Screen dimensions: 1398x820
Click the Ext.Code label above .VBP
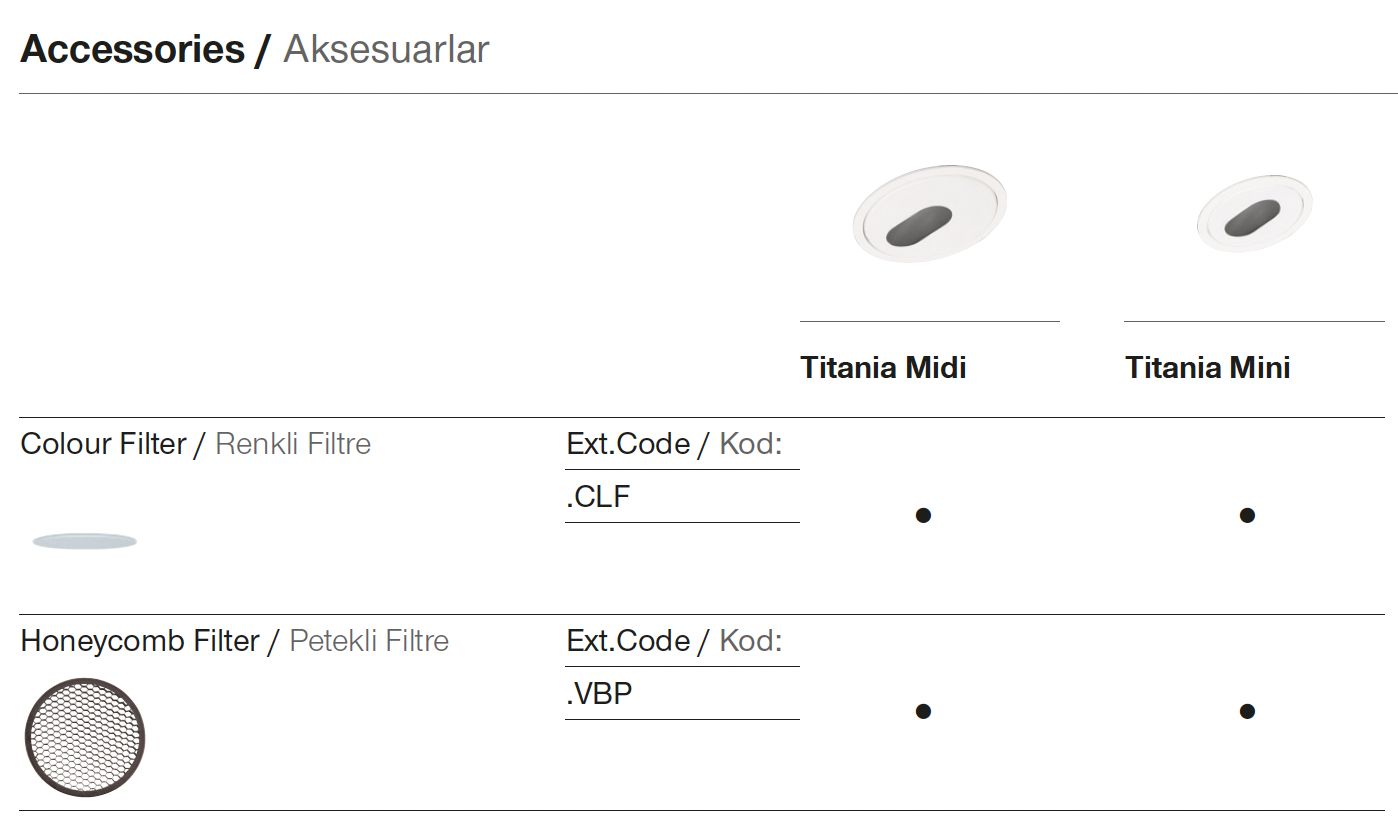628,641
